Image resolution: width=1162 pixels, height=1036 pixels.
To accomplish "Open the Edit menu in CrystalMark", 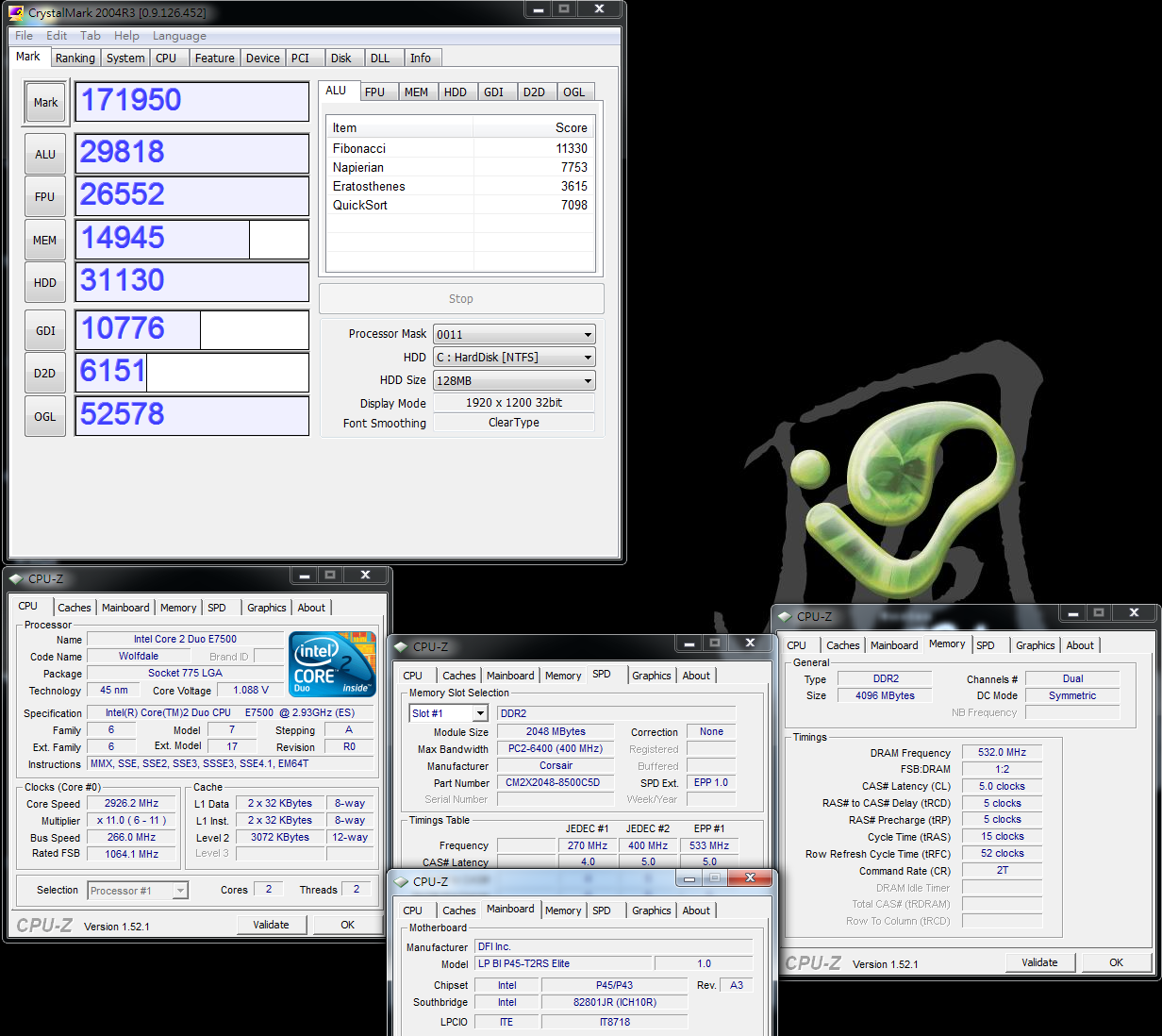I will click(x=57, y=36).
